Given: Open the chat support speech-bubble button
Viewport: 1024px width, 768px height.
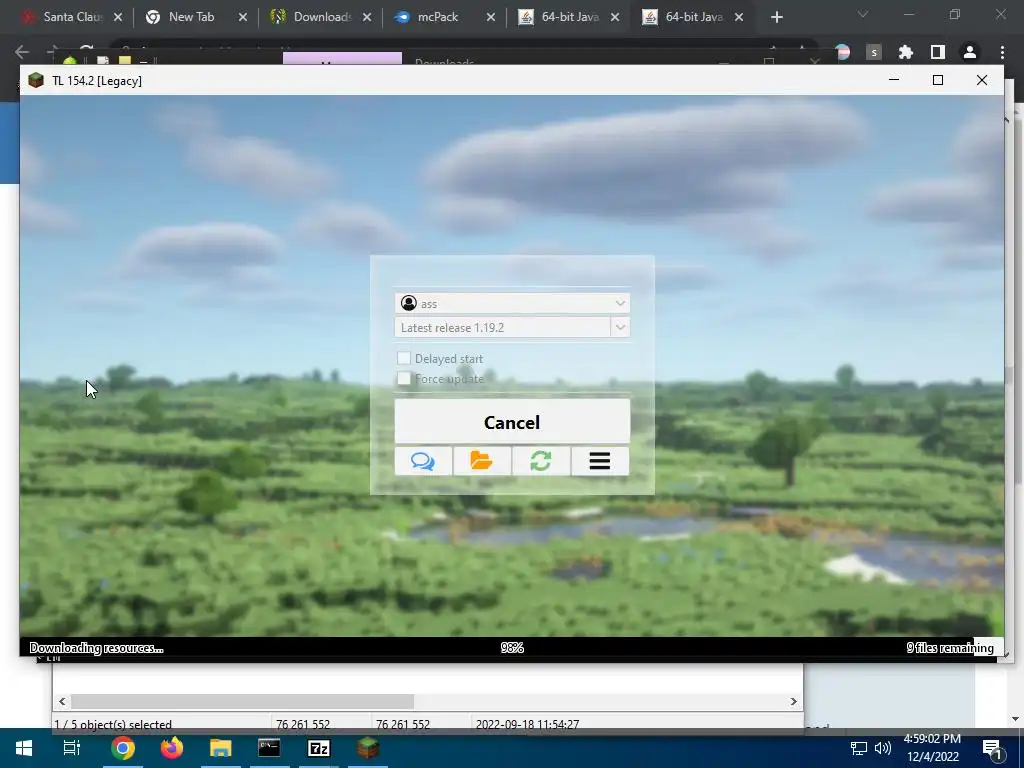Looking at the screenshot, I should [x=423, y=461].
